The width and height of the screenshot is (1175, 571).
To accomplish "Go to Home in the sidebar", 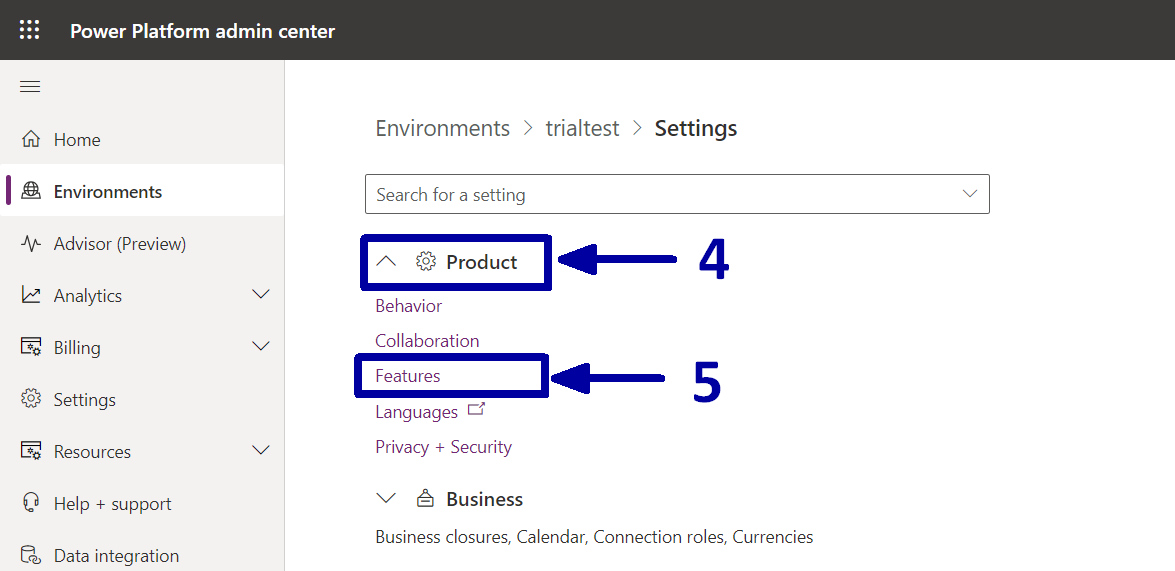I will [142, 139].
